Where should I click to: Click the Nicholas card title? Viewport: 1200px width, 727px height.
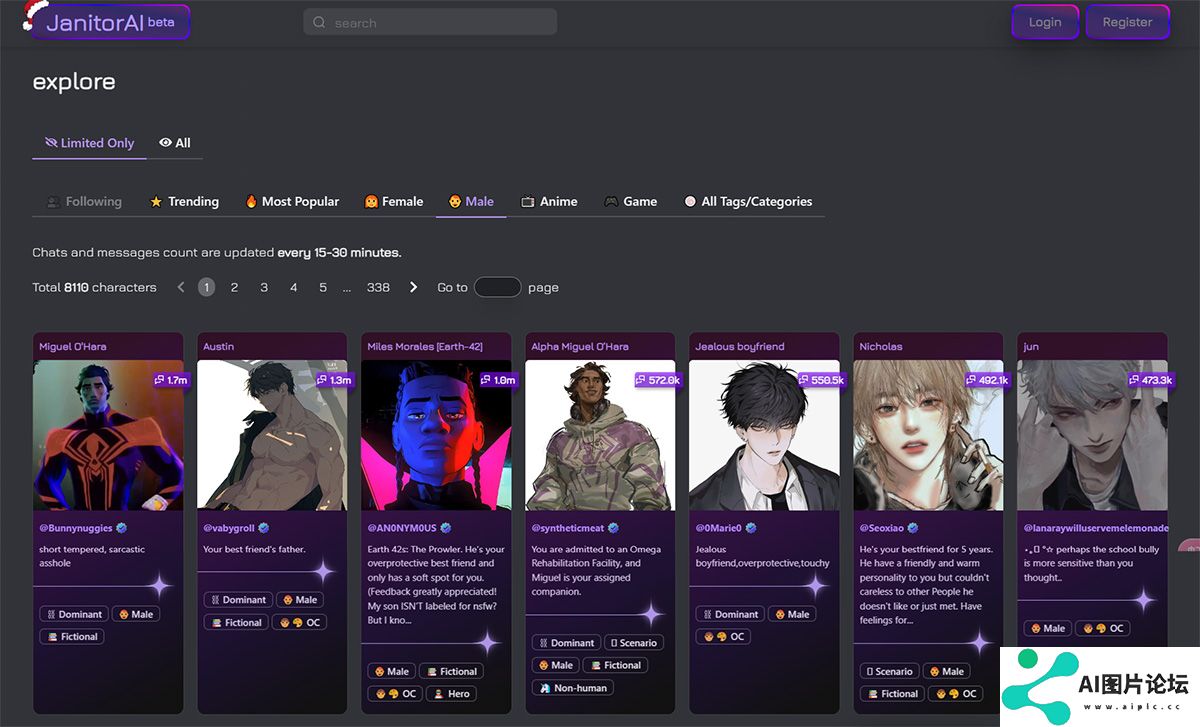[x=881, y=346]
